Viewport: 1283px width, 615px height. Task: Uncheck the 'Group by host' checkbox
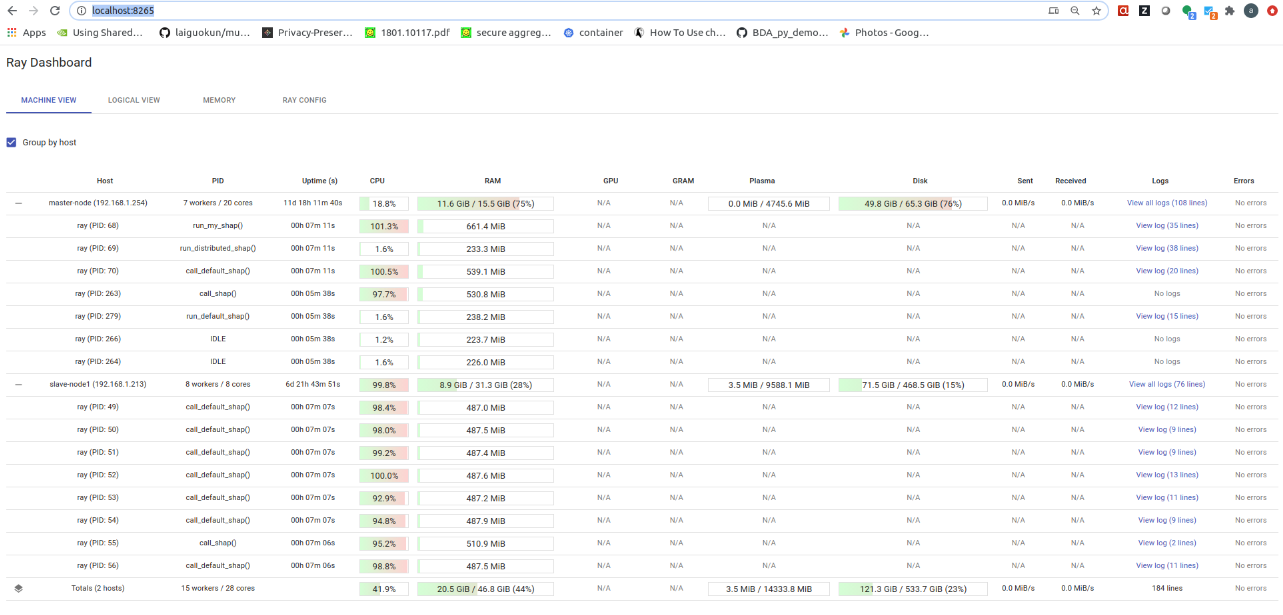click(x=12, y=142)
